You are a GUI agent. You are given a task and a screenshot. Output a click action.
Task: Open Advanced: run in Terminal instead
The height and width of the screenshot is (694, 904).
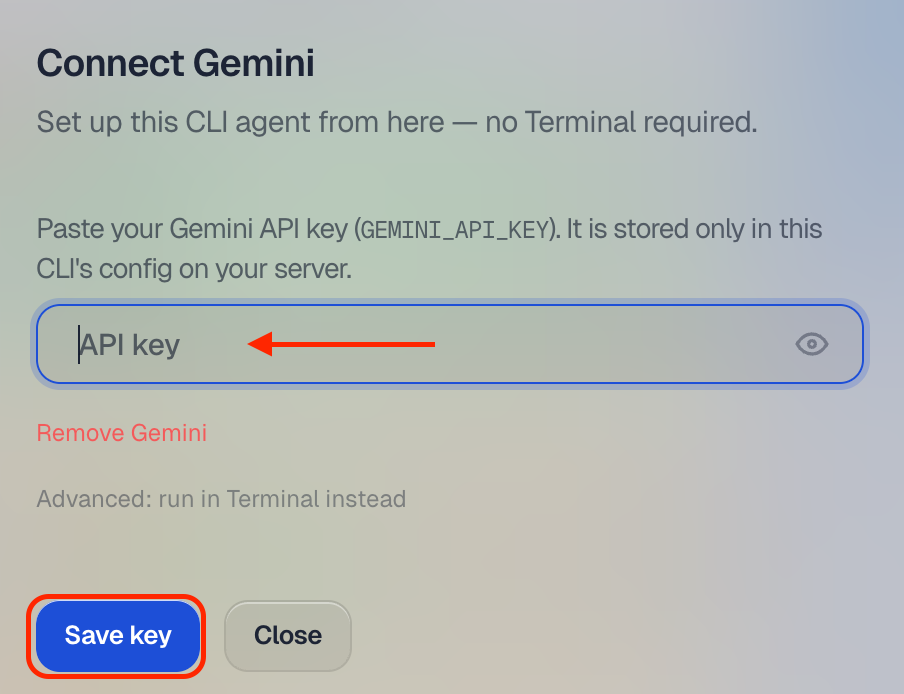[x=221, y=499]
